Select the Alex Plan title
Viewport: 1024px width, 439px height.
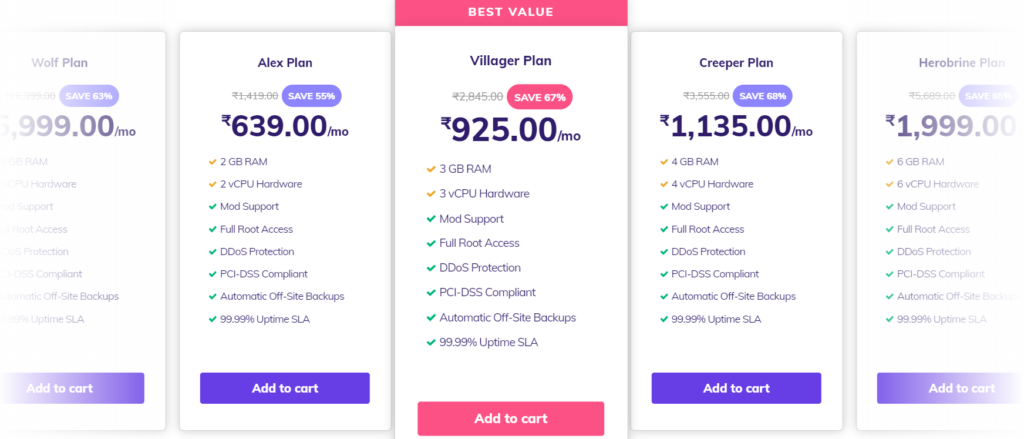285,63
